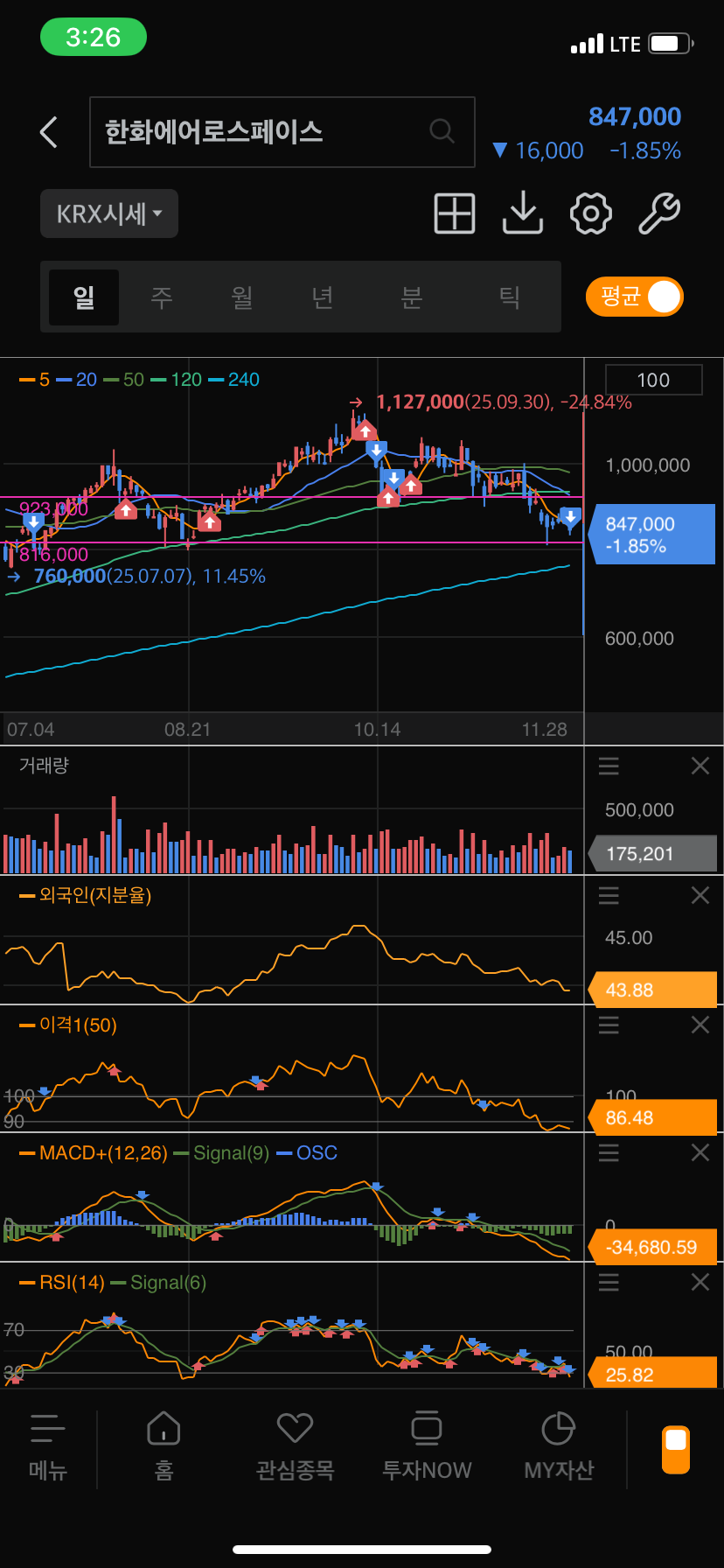Switch to 틱 tick chart
This screenshot has height=1568, width=724.
pos(510,297)
